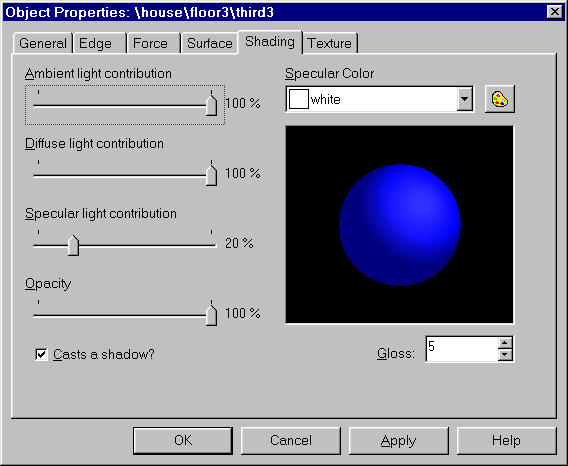Click the Specular light contribution slider thumb
568x466 pixels.
74,245
